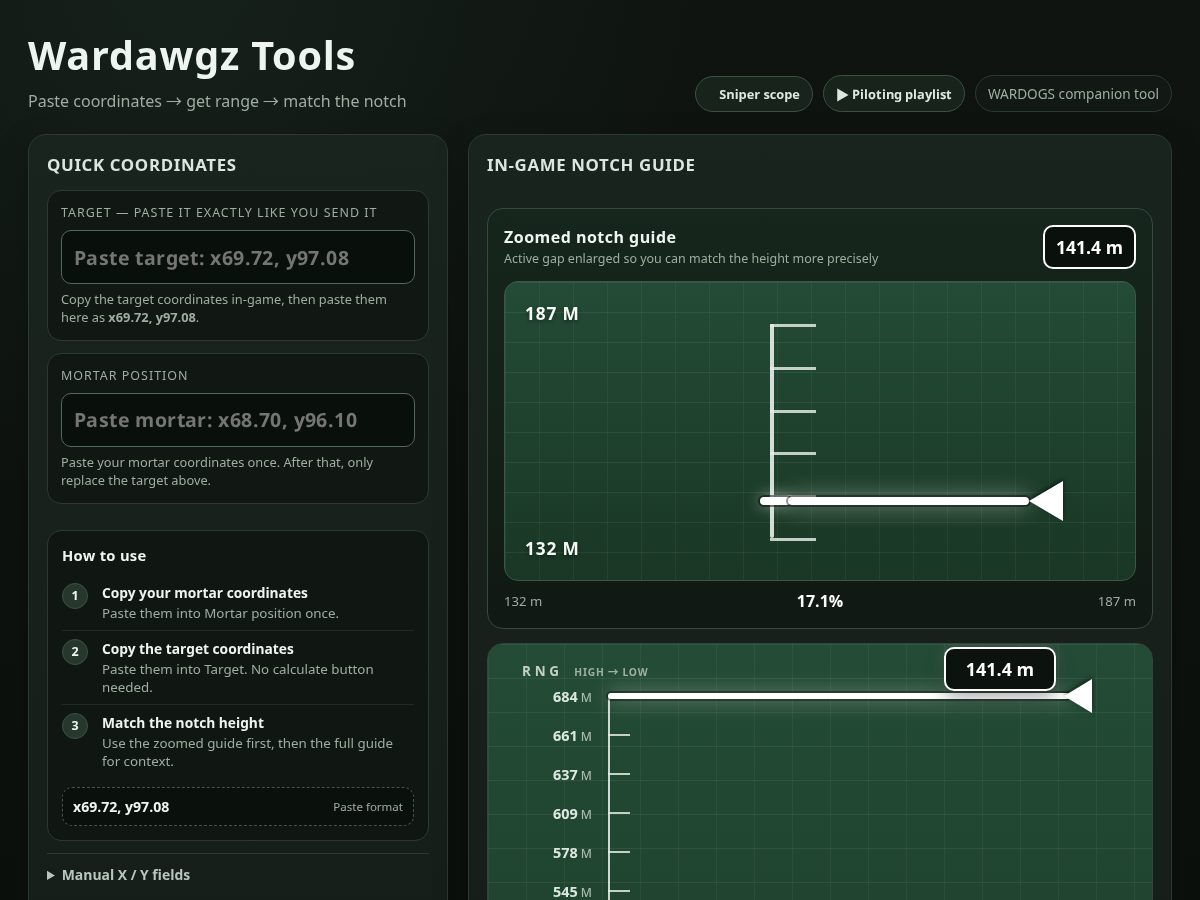Focus the Paste mortar input field

(x=238, y=420)
